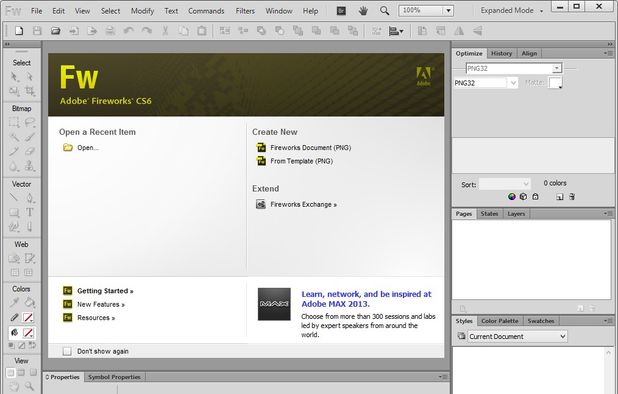Click the Undo arrow in main toolbar
The image size is (618, 394).
(128, 31)
